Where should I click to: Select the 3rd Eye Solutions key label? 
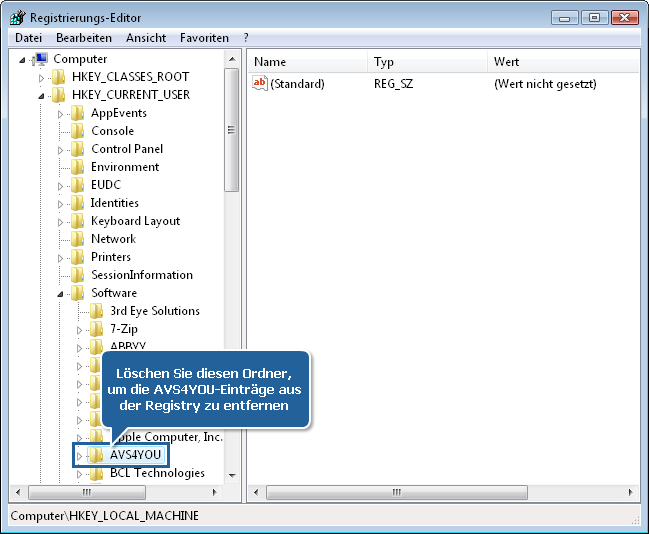[x=155, y=311]
